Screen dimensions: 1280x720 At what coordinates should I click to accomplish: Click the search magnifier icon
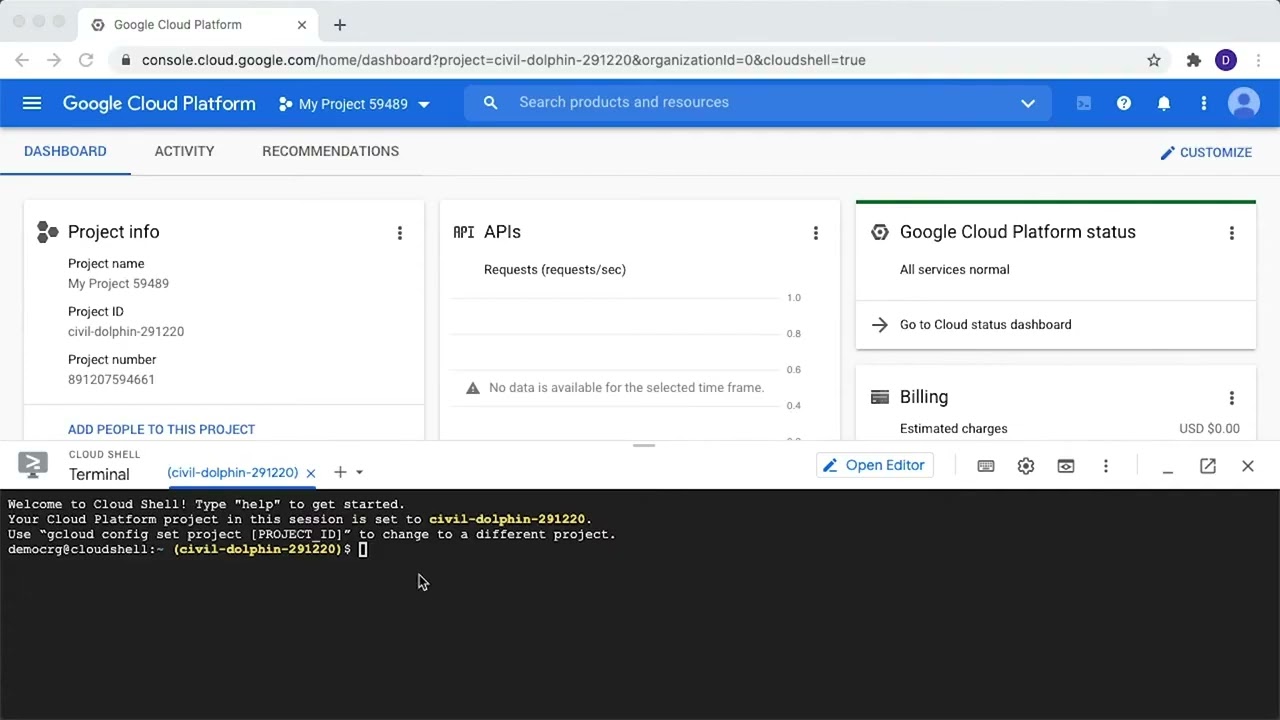tap(490, 102)
